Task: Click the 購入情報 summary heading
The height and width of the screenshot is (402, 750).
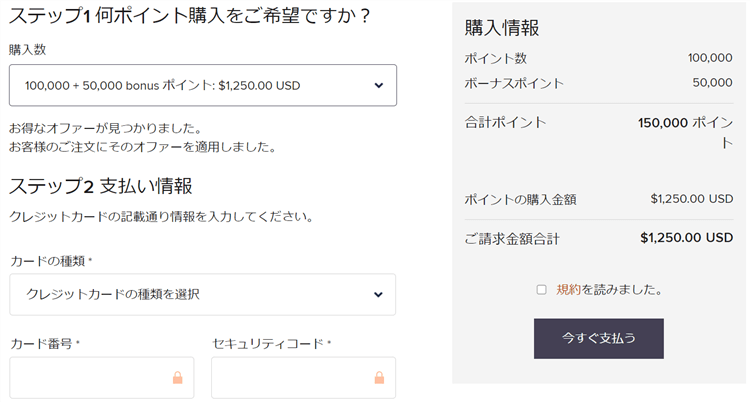Action: click(x=502, y=28)
